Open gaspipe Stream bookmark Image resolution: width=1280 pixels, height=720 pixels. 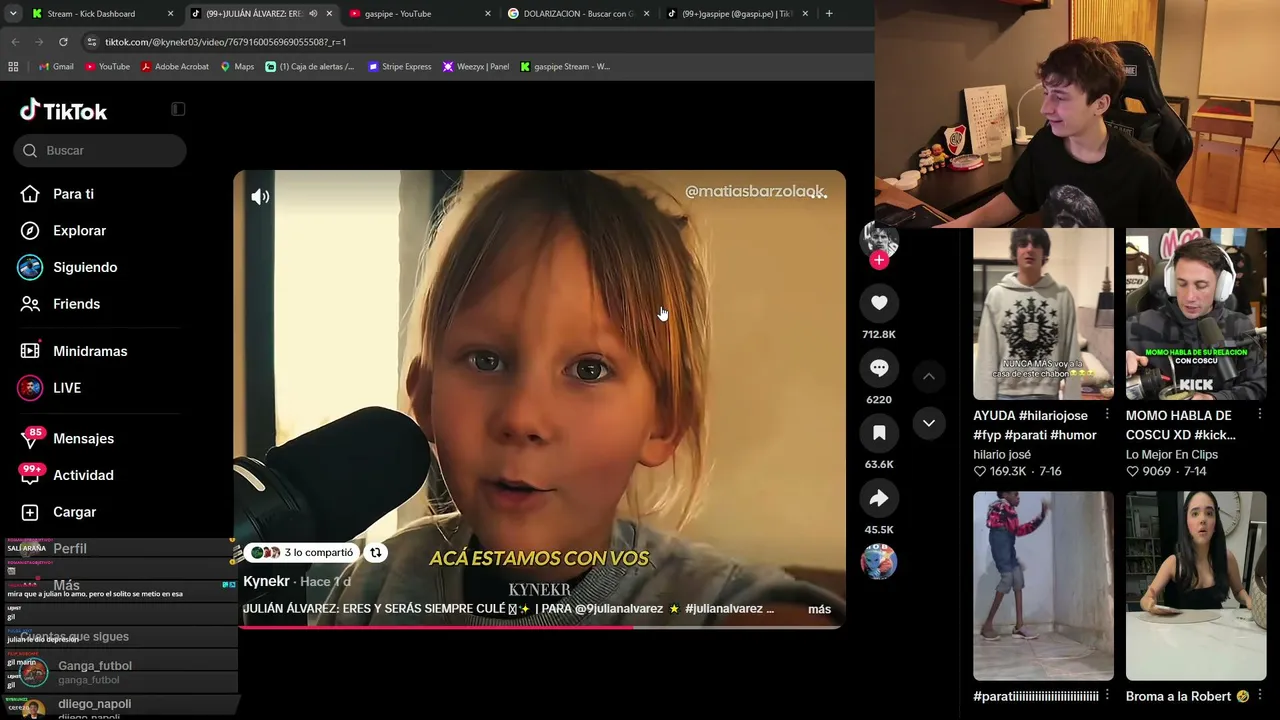(x=565, y=67)
